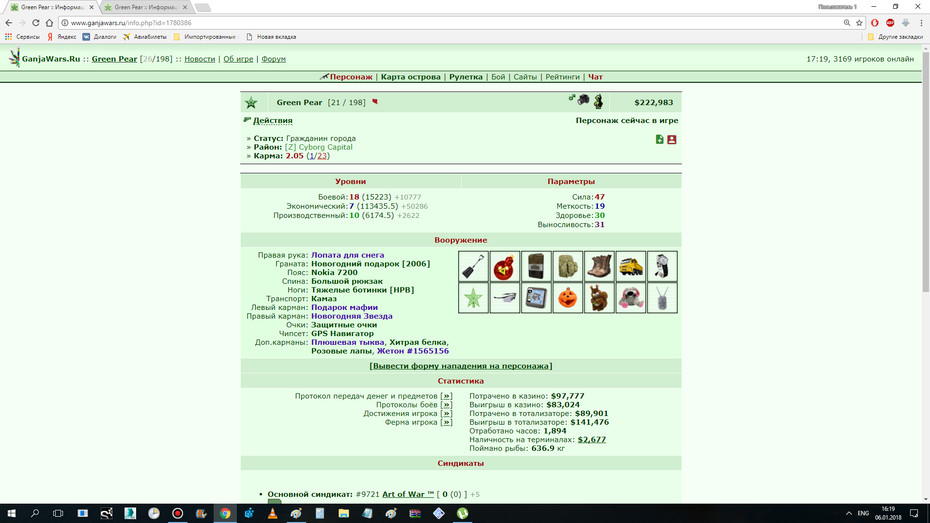Screen dimensions: 930x523
Task: Open Бой in the navigation bar
Action: (498, 77)
